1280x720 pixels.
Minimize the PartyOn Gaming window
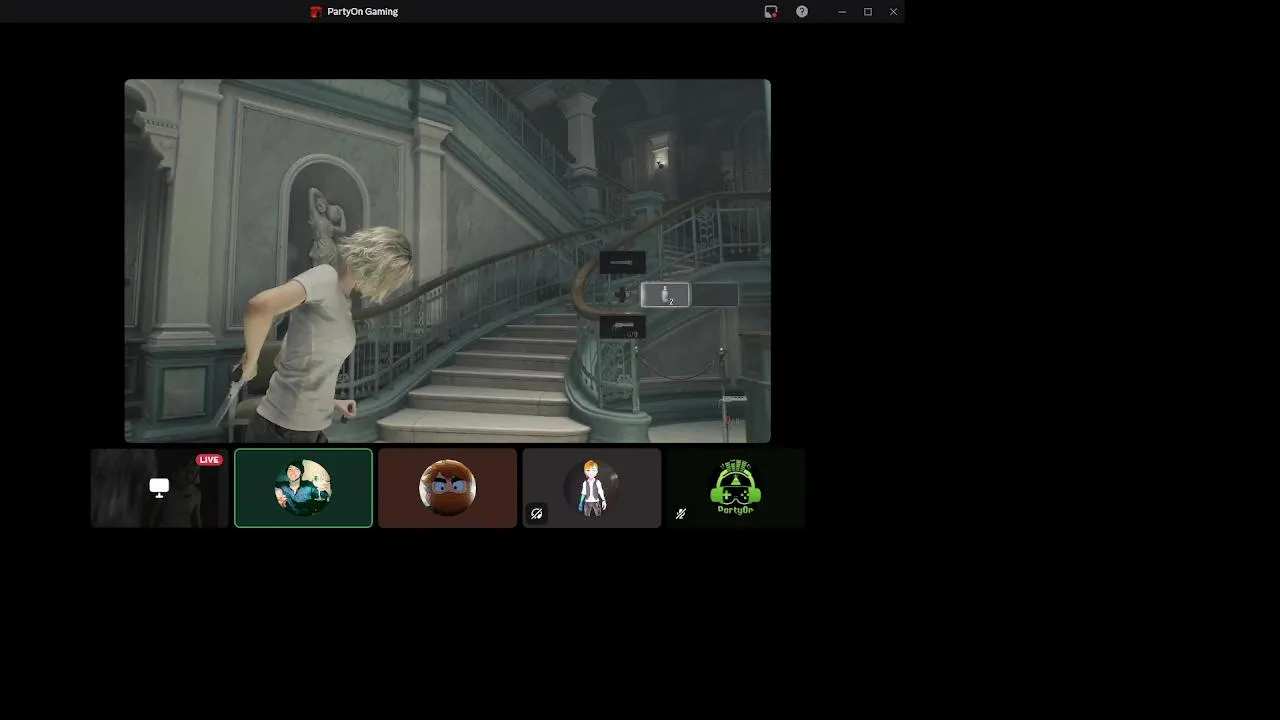842,12
